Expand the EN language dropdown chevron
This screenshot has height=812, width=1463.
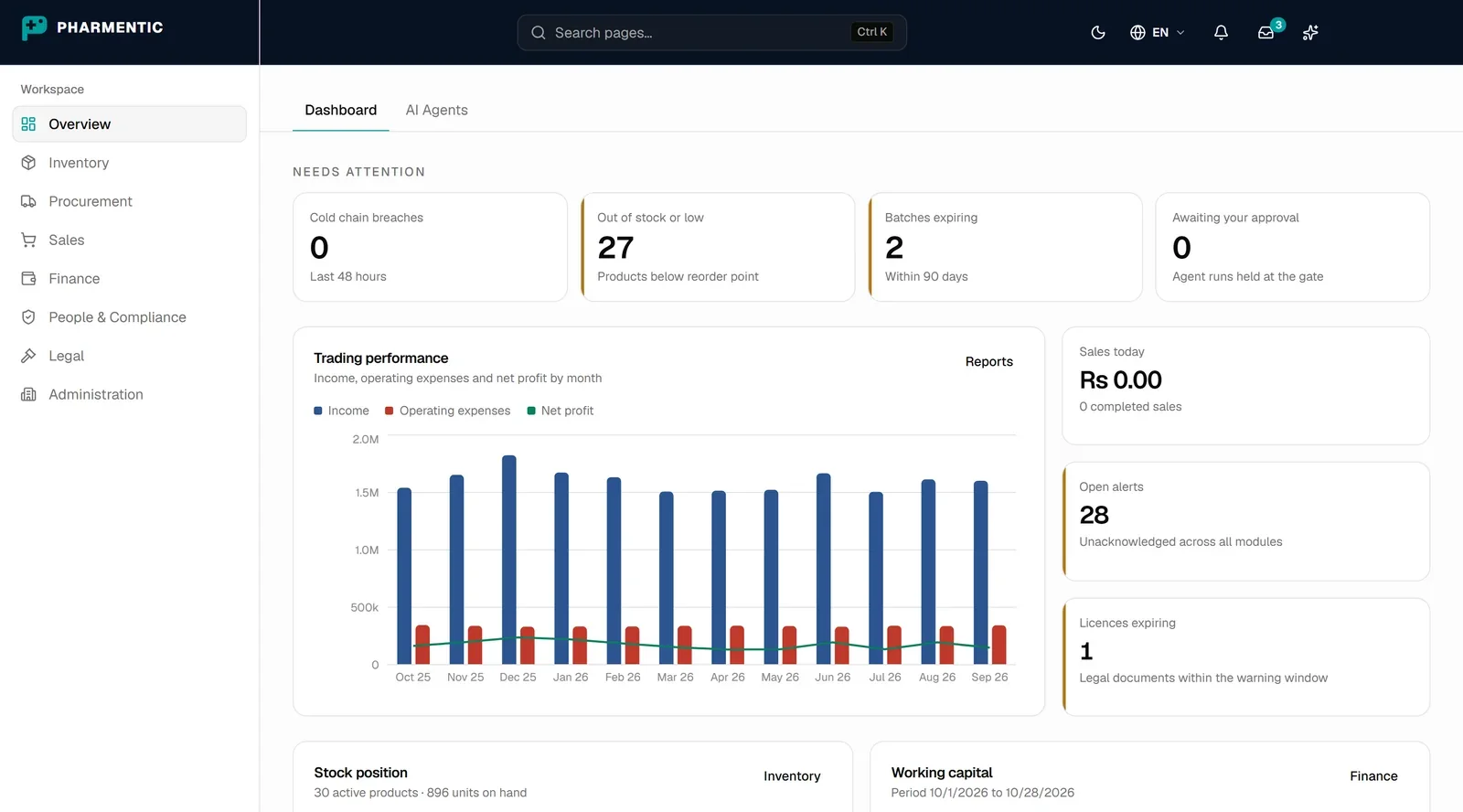coord(1180,33)
